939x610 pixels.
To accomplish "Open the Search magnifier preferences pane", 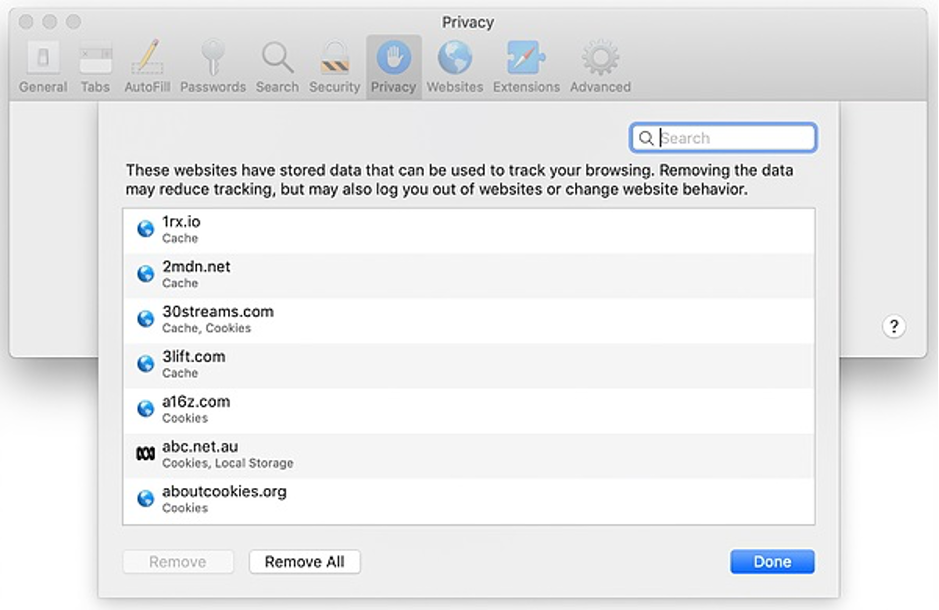I will pyautogui.click(x=277, y=67).
